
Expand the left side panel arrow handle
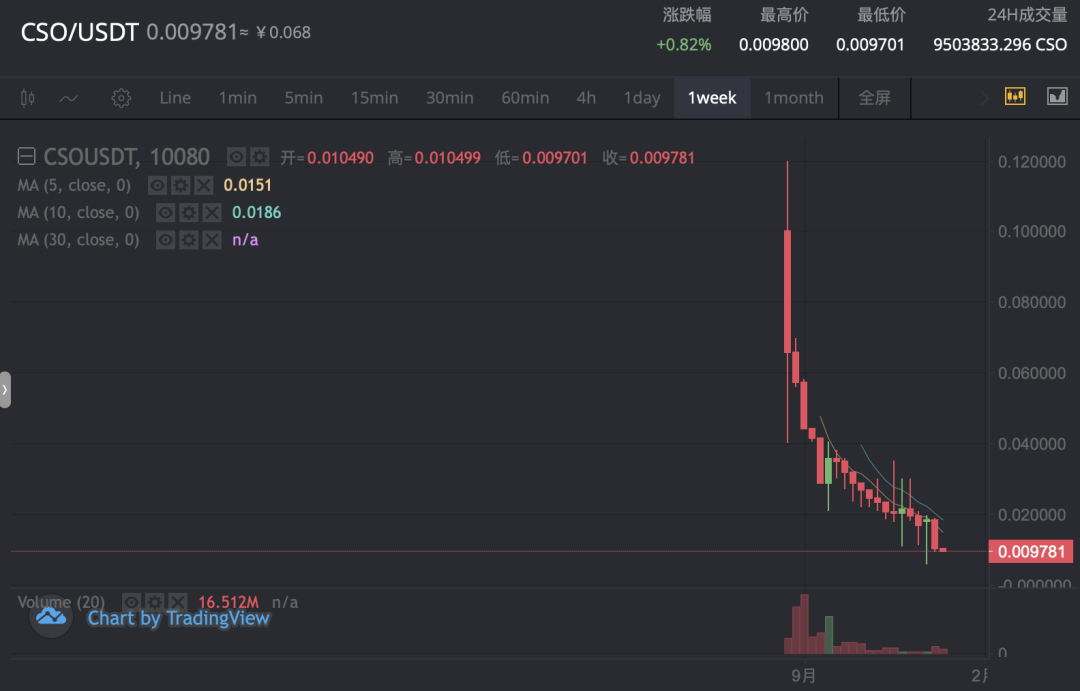[5, 390]
